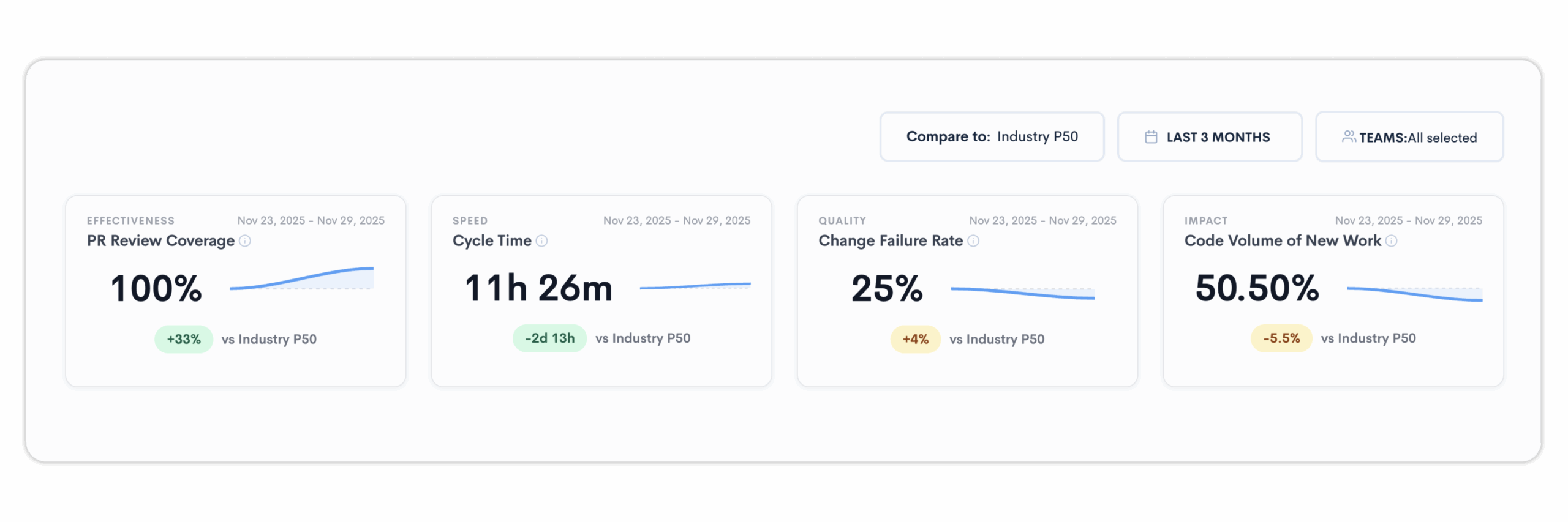
Task: Select the 25% Change Failure Rate value
Action: pyautogui.click(x=886, y=288)
